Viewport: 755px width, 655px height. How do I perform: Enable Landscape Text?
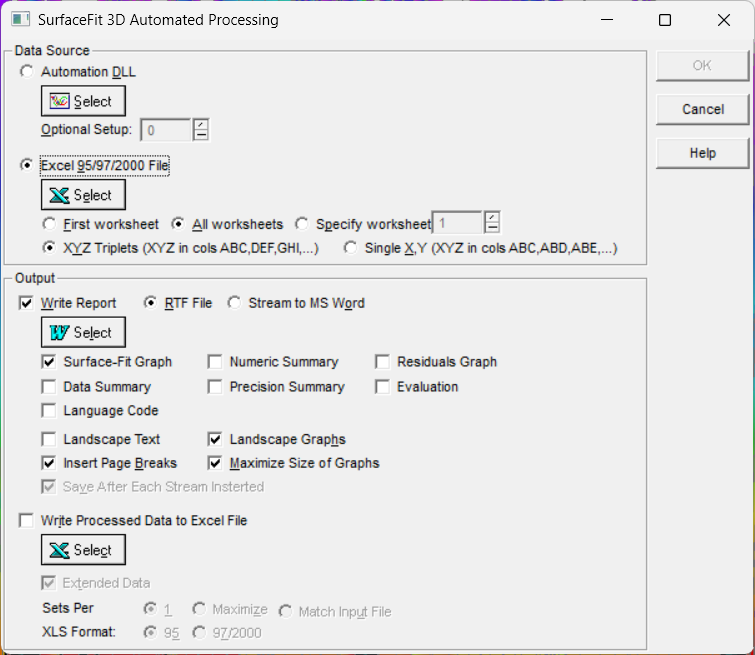coord(49,439)
